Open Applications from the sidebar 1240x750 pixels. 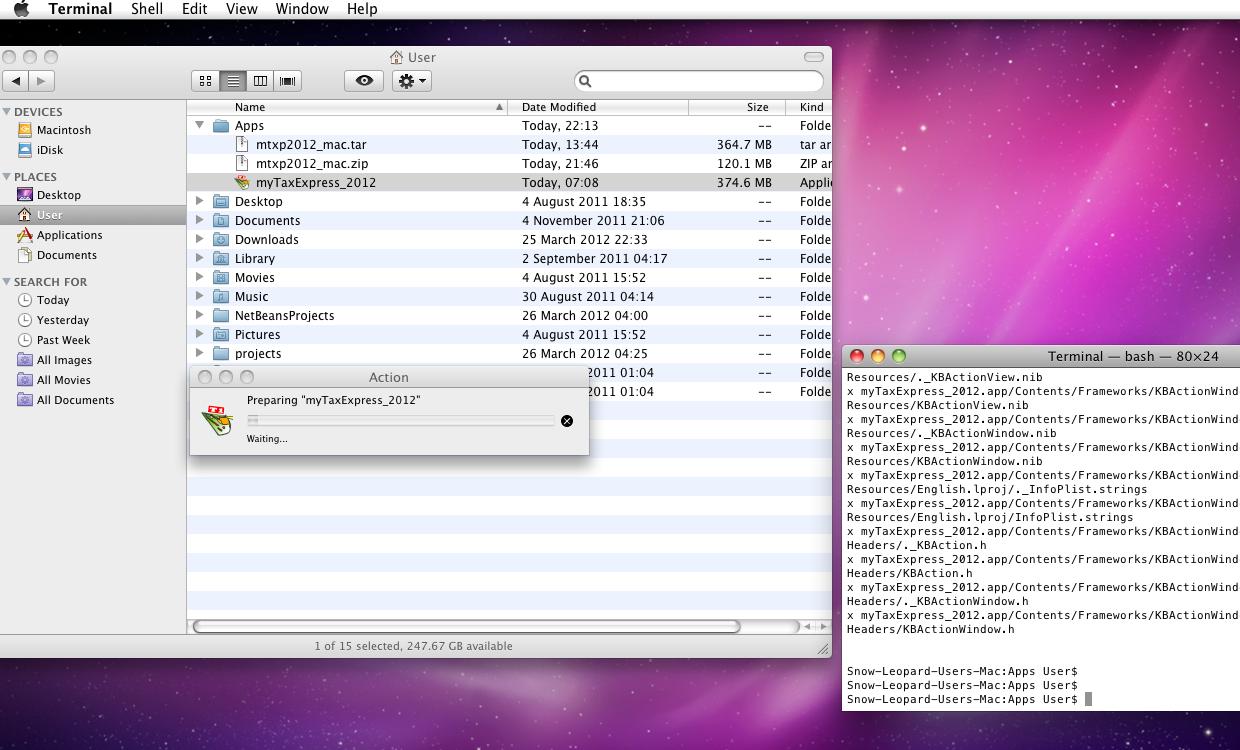point(69,235)
